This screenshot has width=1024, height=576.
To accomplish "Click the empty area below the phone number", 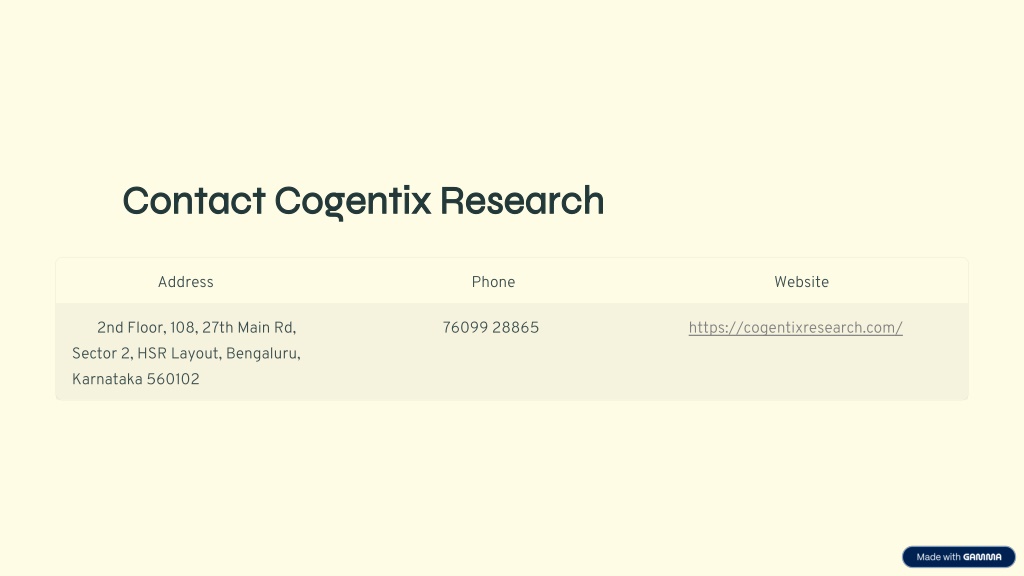I will click(490, 369).
